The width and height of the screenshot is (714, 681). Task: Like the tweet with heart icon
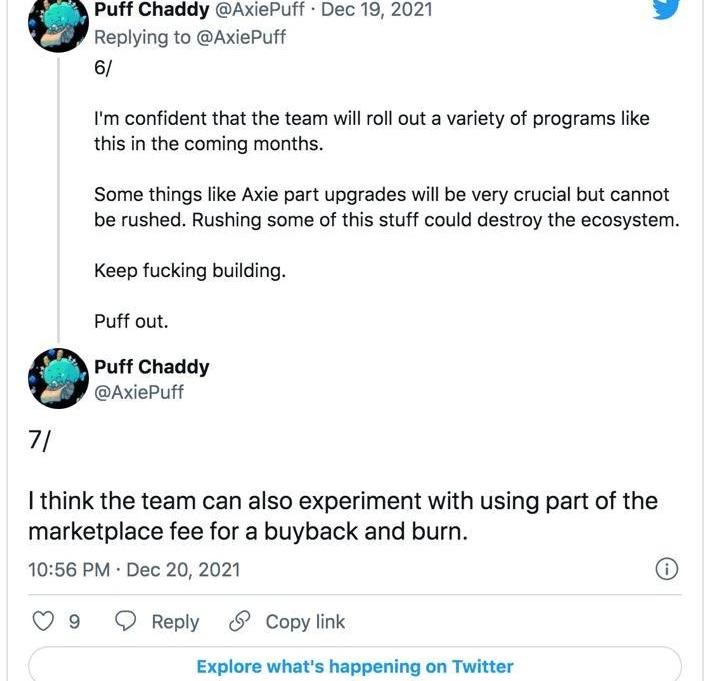[44, 621]
